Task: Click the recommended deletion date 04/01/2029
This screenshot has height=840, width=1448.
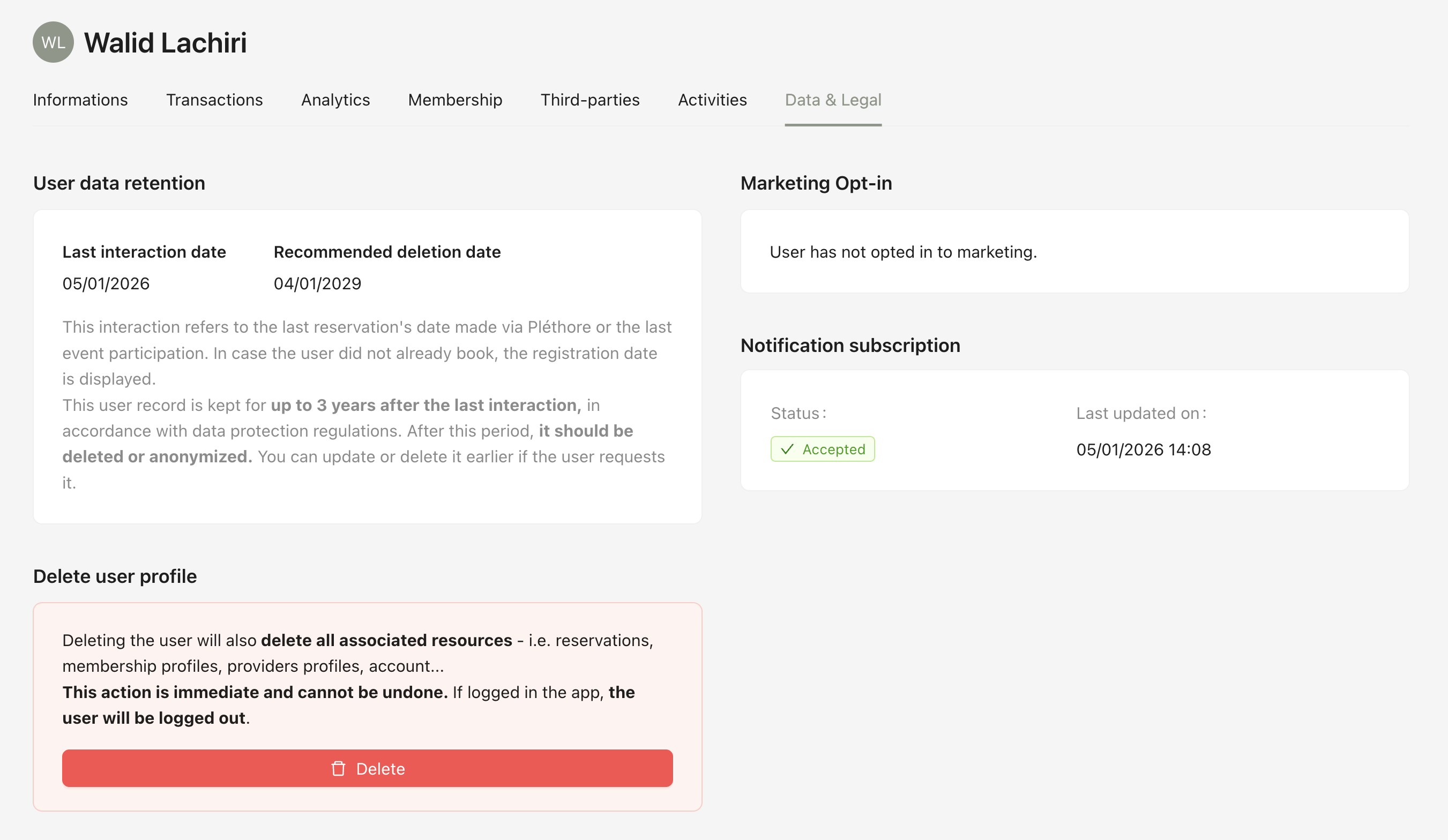Action: pos(317,284)
